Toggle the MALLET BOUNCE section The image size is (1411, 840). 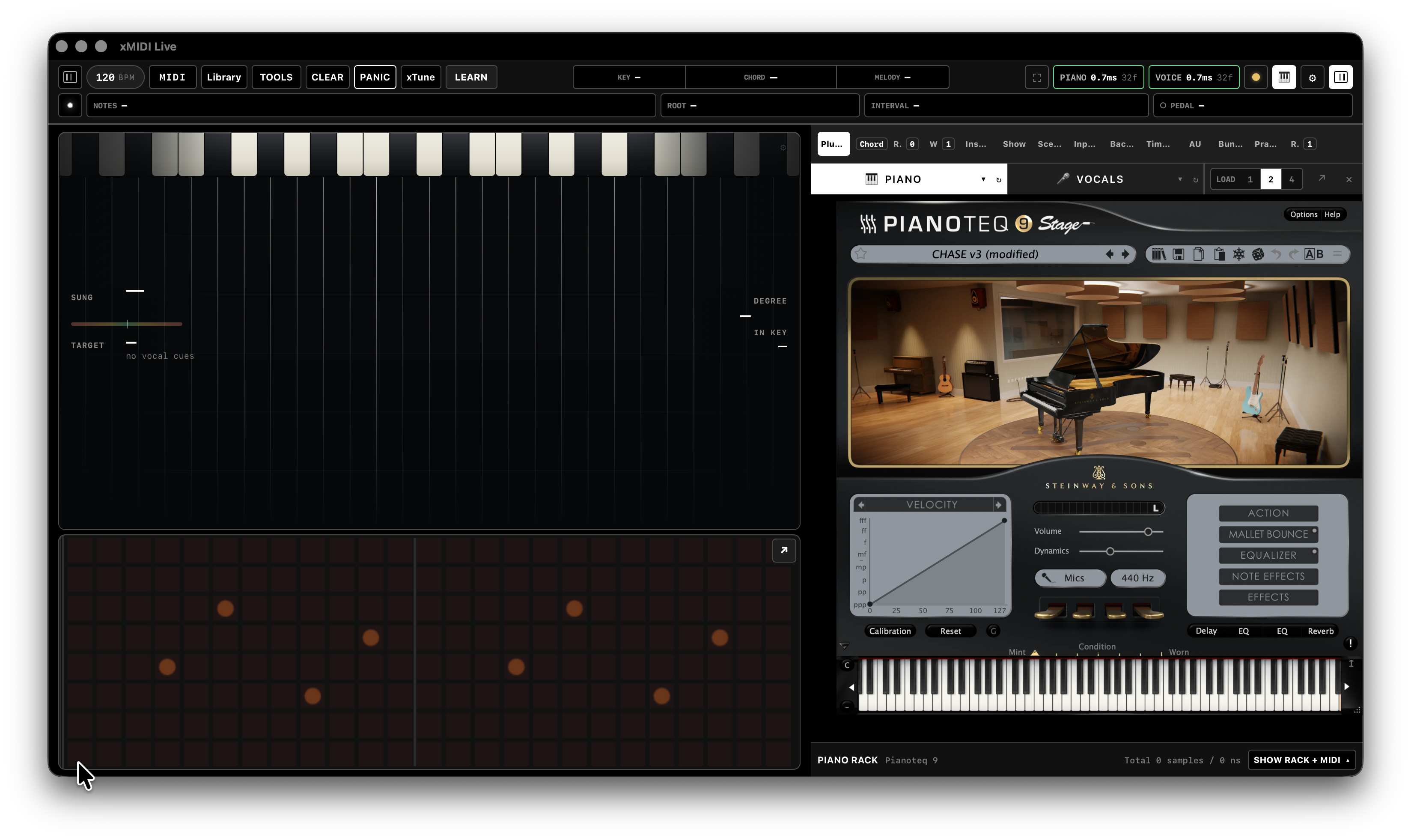click(1268, 534)
